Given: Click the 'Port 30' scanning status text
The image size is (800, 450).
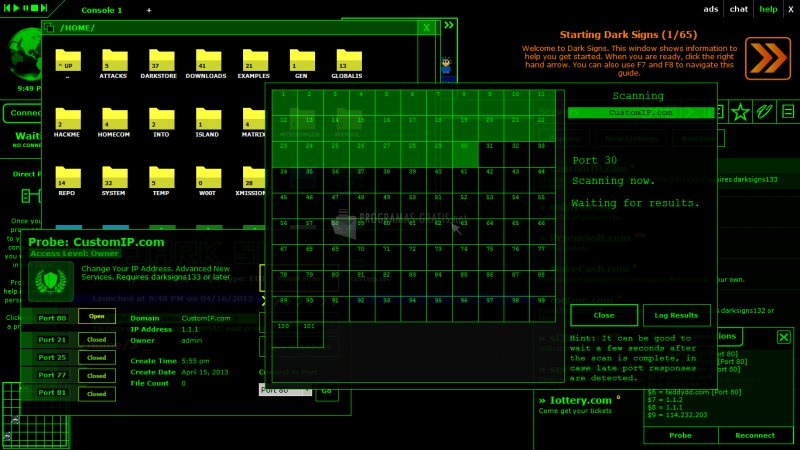Looking at the screenshot, I should [x=595, y=160].
